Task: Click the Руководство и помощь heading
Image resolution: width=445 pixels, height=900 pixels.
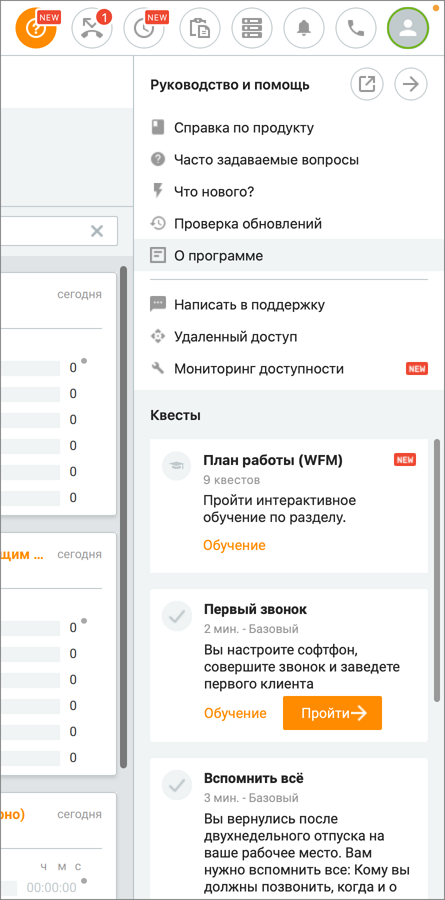Action: [230, 85]
